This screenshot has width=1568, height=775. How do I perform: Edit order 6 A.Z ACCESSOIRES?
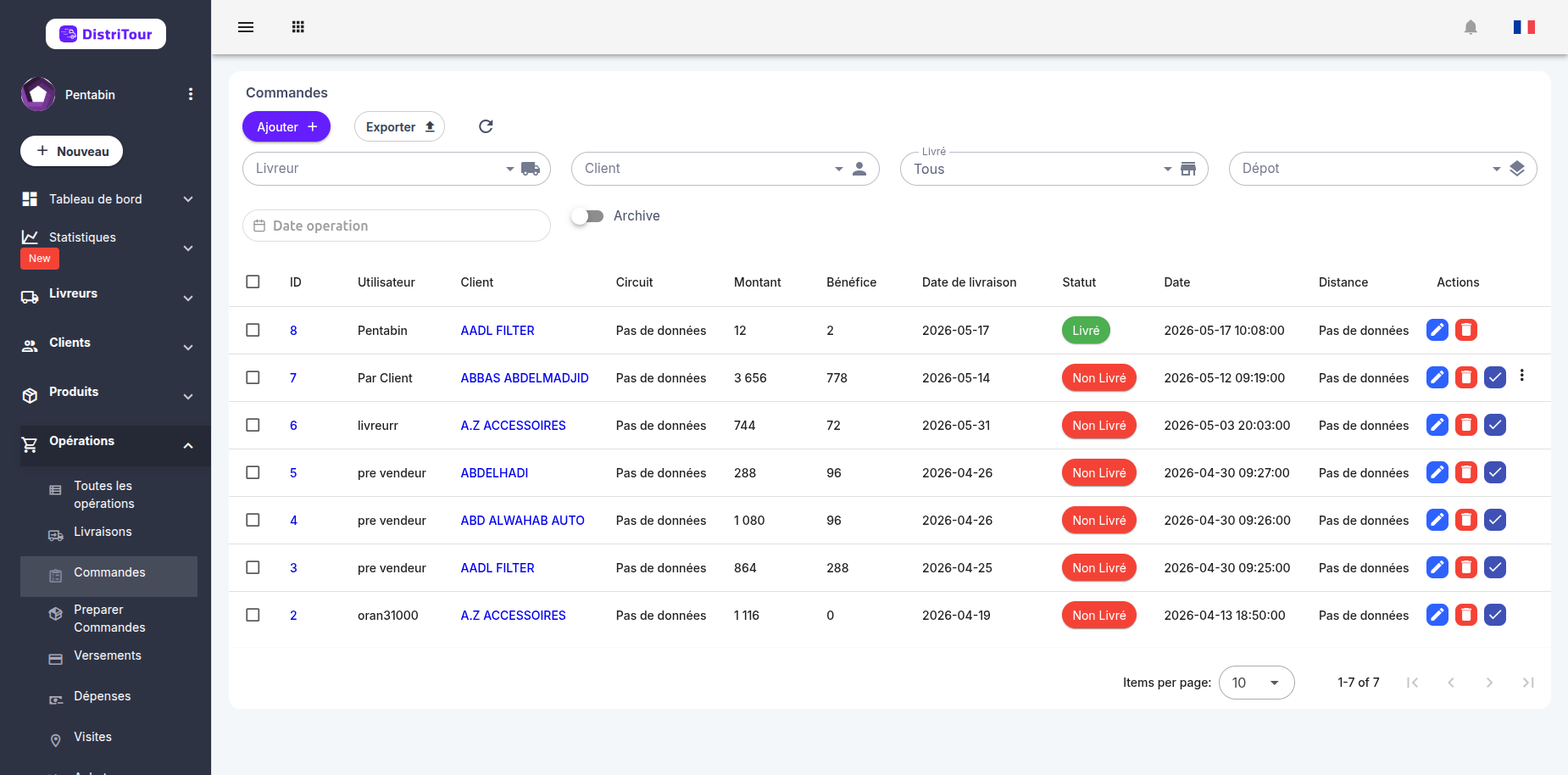[x=1437, y=425]
